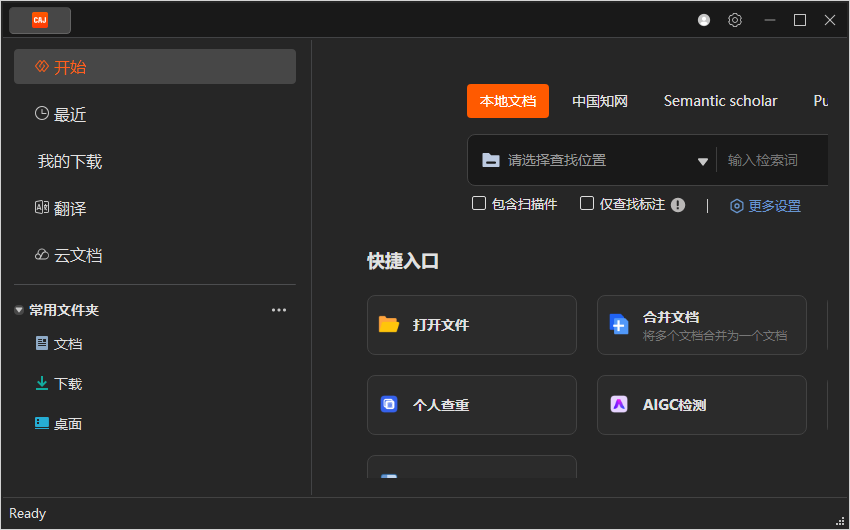850x530 pixels.
Task: Open the 最近 sidebar entry
Action: [x=155, y=114]
